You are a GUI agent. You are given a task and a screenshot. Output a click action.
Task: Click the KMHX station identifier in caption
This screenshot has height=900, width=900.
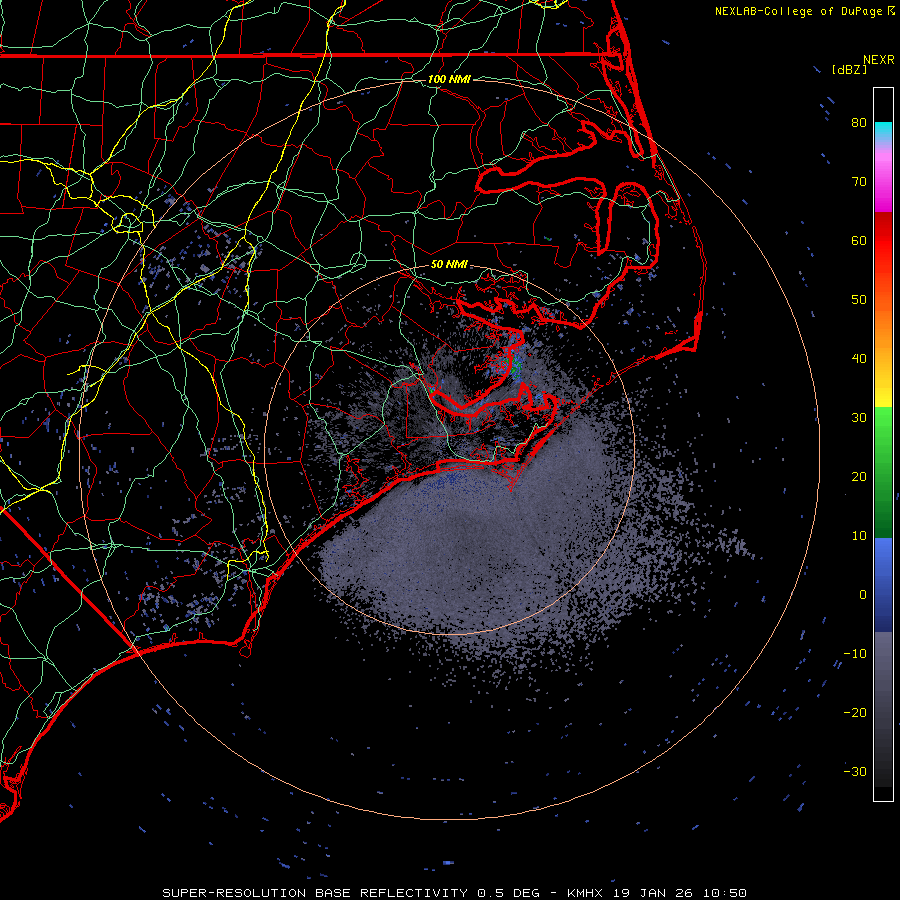click(x=585, y=893)
